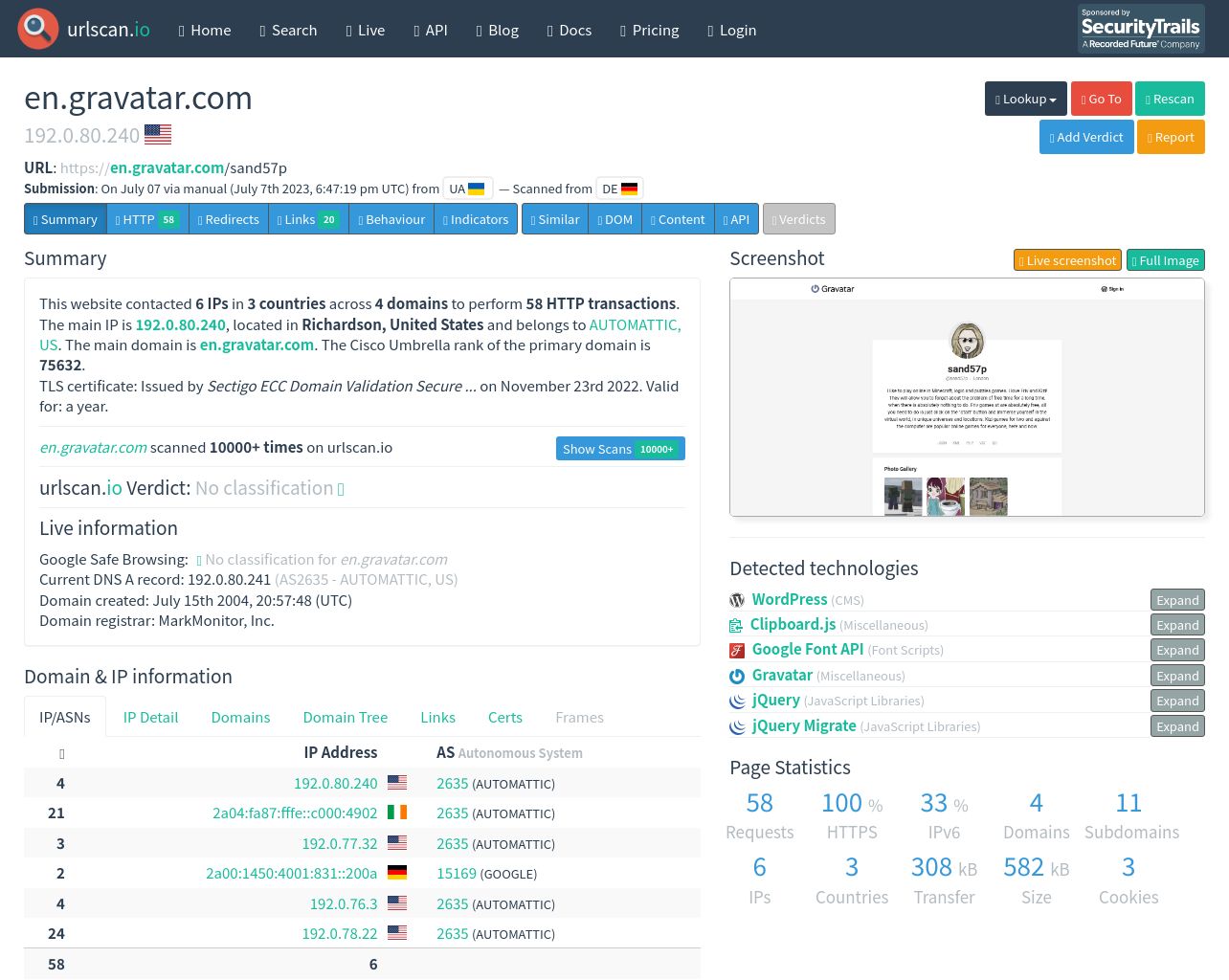This screenshot has height=980, width=1229.
Task: Switch to the Redirects tab
Action: pyautogui.click(x=229, y=219)
